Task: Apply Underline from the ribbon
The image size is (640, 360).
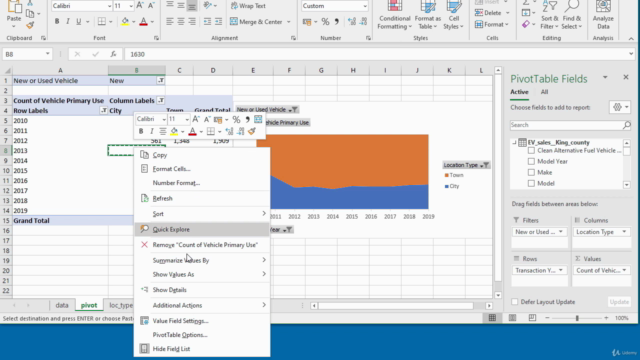Action: [x=78, y=22]
